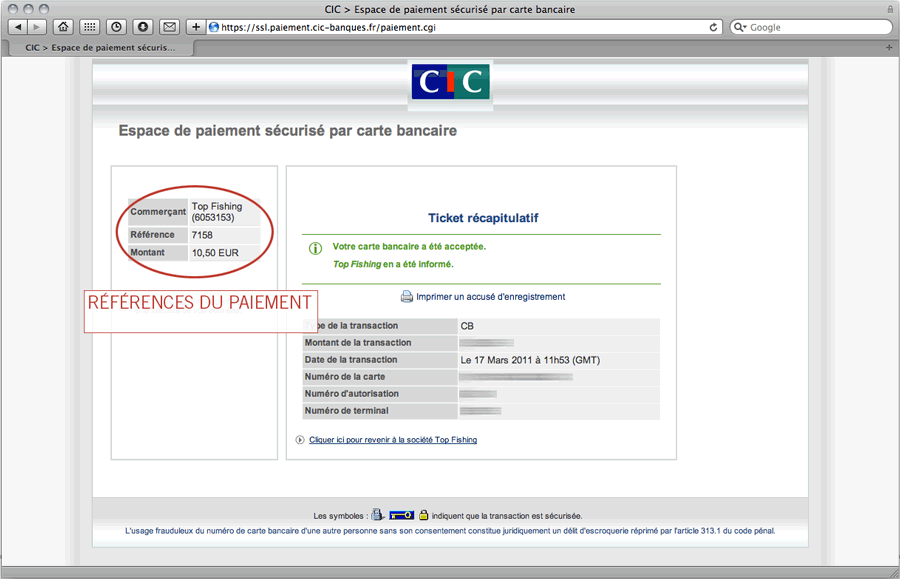The width and height of the screenshot is (900, 579).
Task: Click the amount 10,50 EUR
Action: [215, 253]
